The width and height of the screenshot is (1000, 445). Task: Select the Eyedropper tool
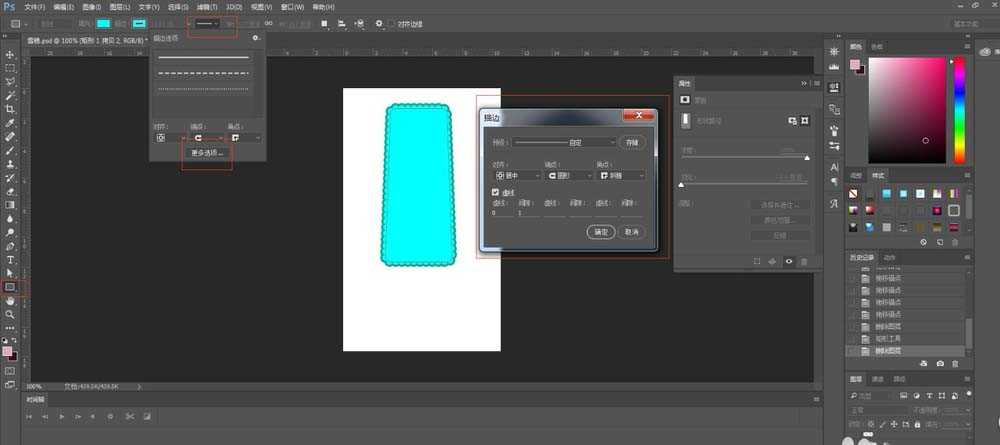click(x=10, y=122)
